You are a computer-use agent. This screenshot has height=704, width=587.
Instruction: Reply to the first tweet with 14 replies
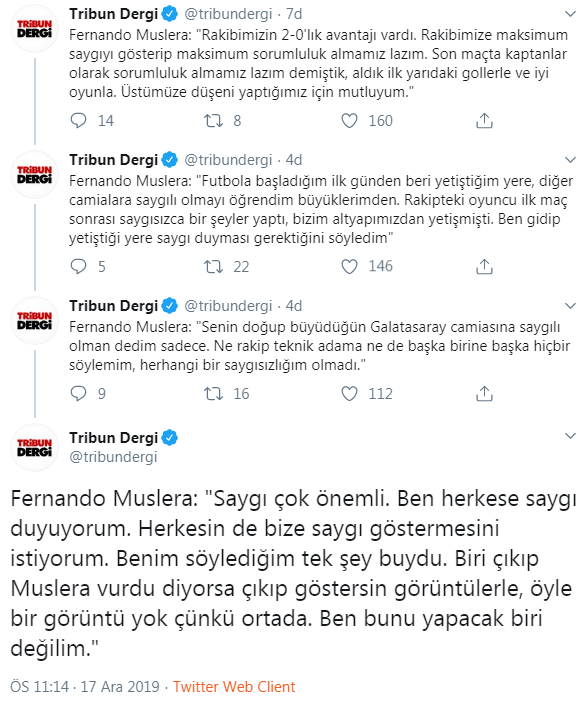click(79, 120)
